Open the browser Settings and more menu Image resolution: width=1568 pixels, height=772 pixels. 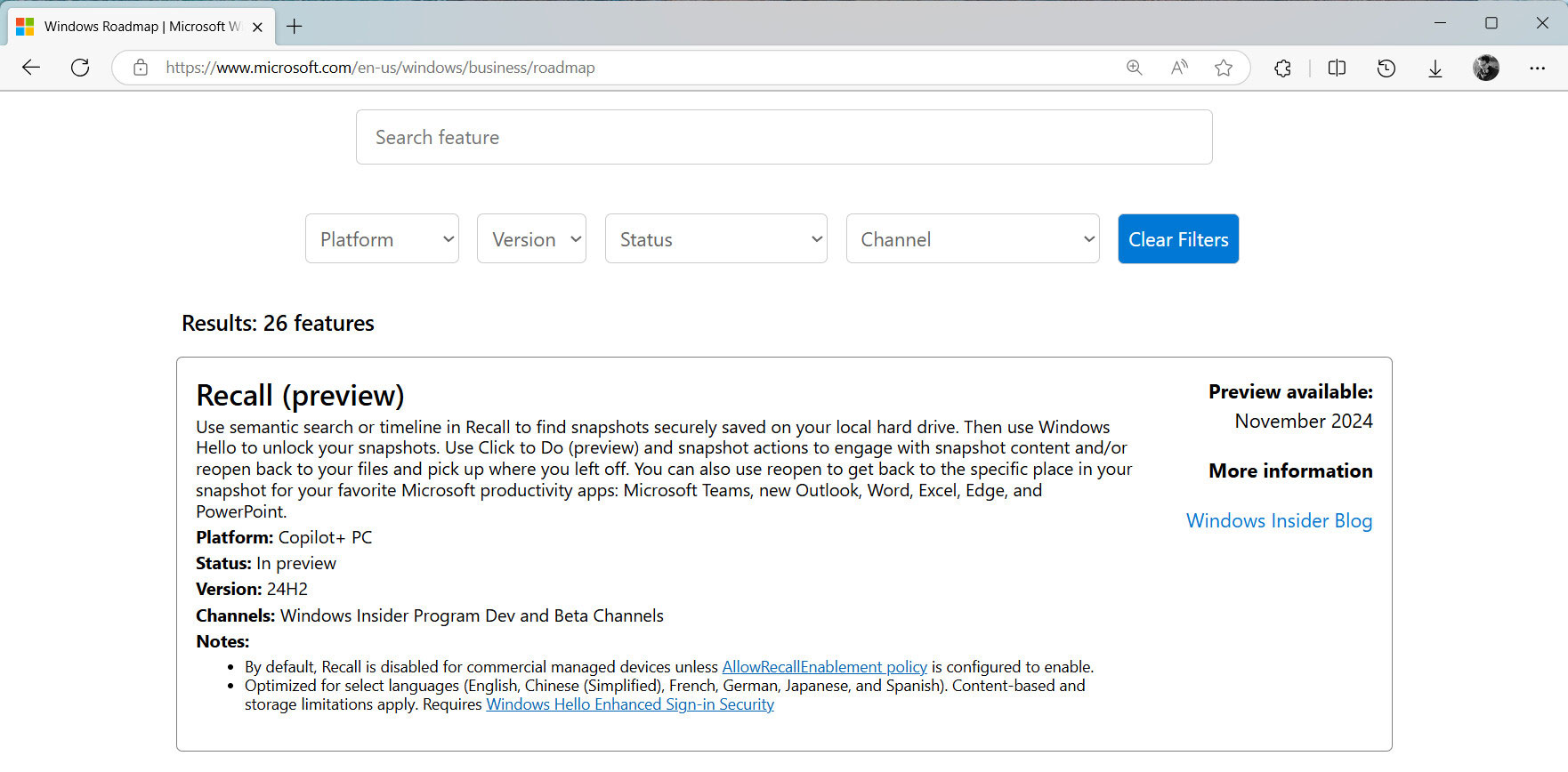(1537, 68)
